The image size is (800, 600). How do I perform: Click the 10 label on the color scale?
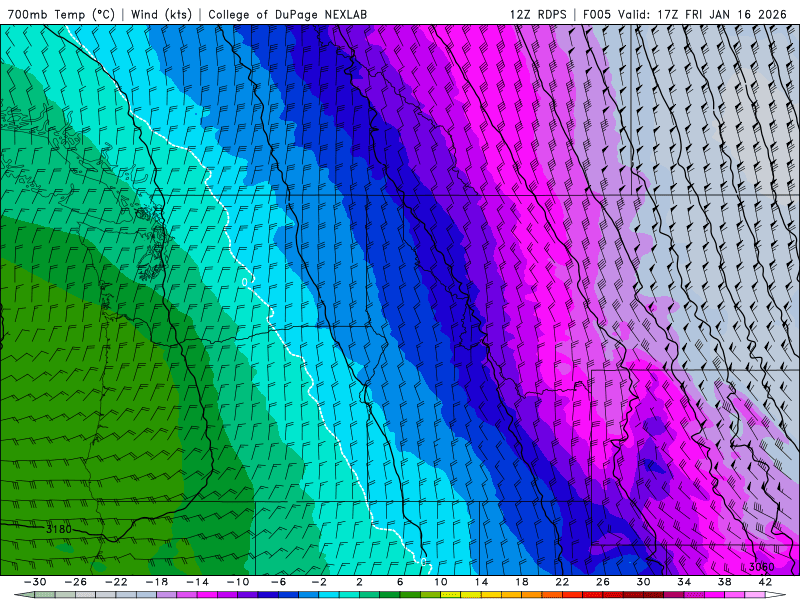(x=441, y=582)
